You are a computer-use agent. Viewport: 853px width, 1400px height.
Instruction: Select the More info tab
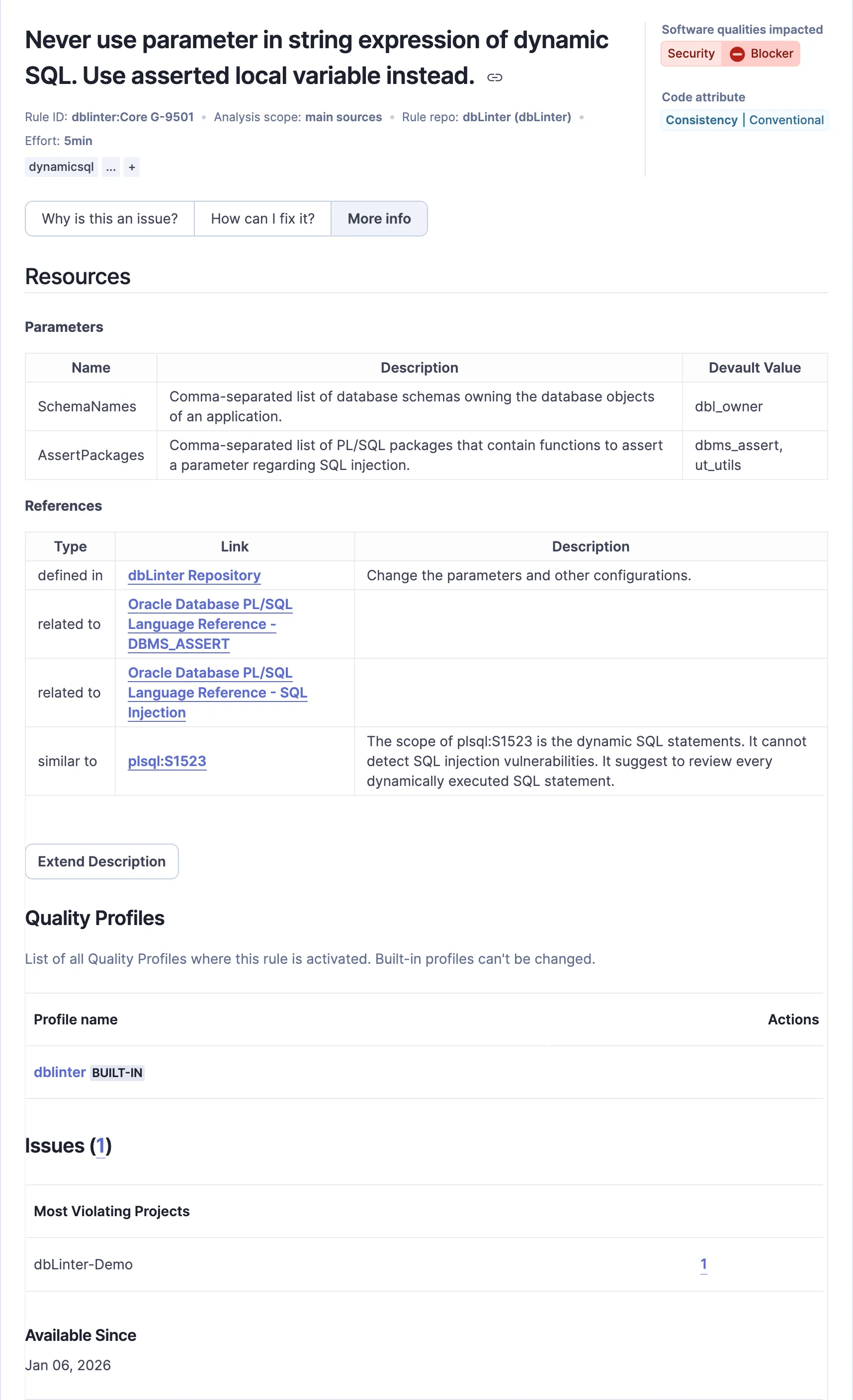(379, 219)
